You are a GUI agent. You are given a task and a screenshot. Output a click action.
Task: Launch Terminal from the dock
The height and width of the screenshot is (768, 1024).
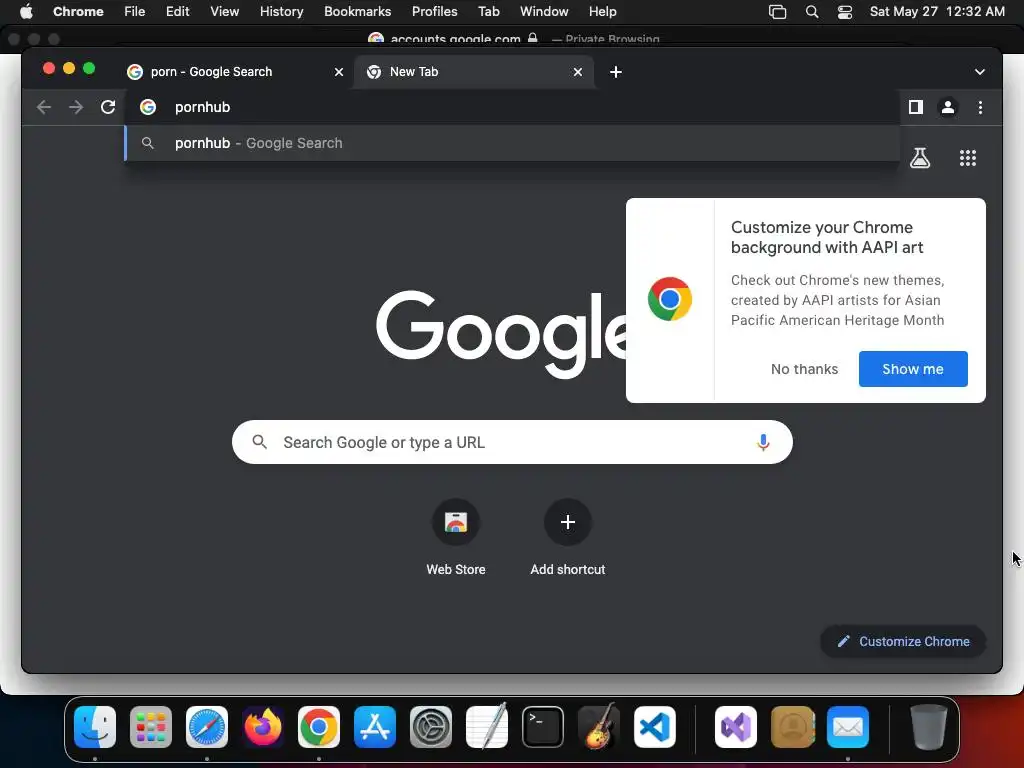[x=543, y=727]
